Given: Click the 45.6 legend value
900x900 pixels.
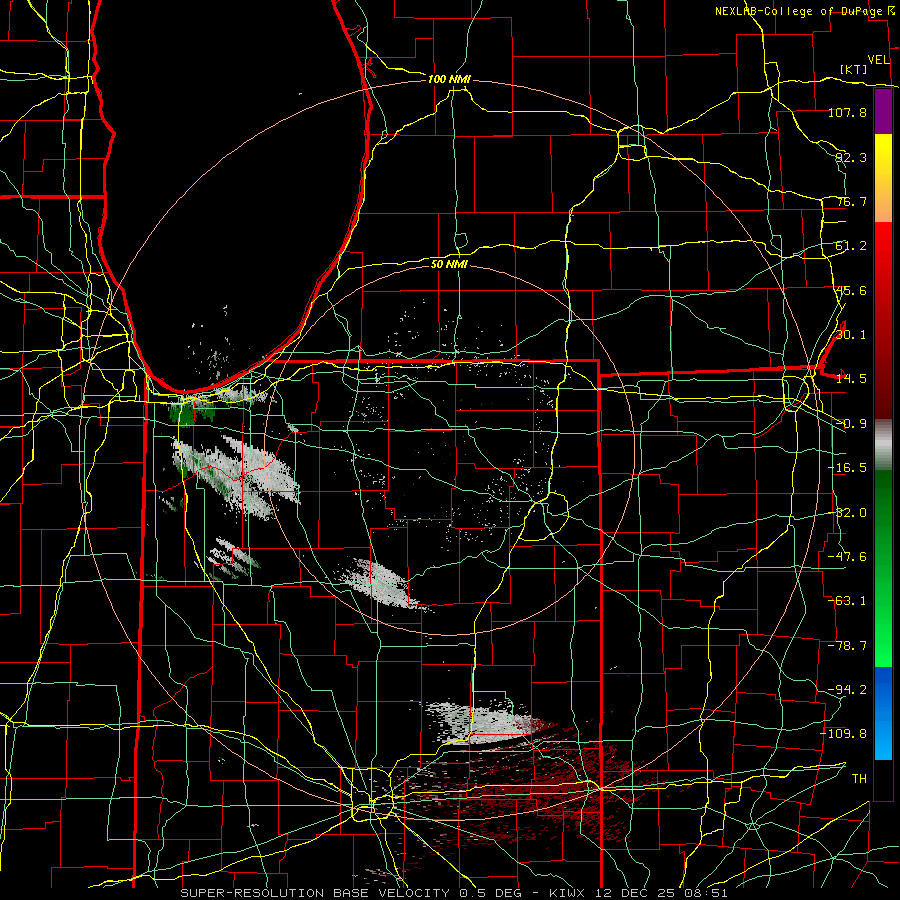Looking at the screenshot, I should pos(851,290).
